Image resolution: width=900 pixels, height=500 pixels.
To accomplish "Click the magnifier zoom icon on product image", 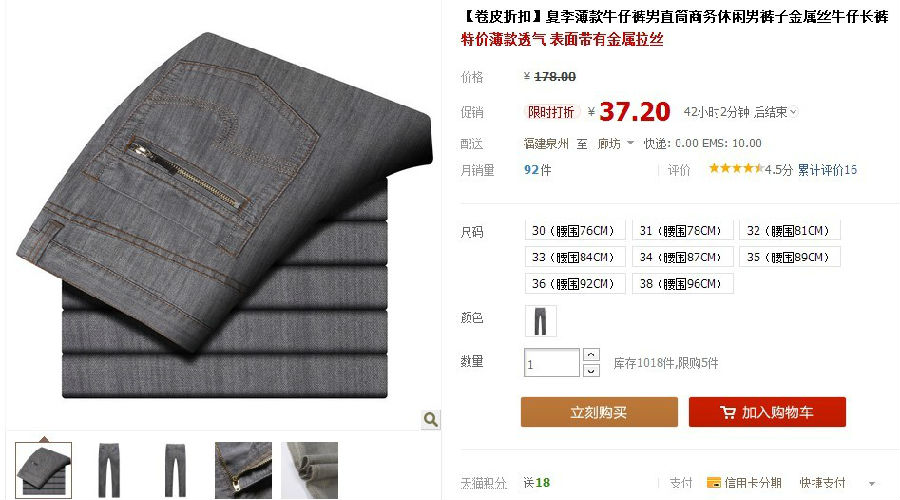I will click(x=430, y=420).
